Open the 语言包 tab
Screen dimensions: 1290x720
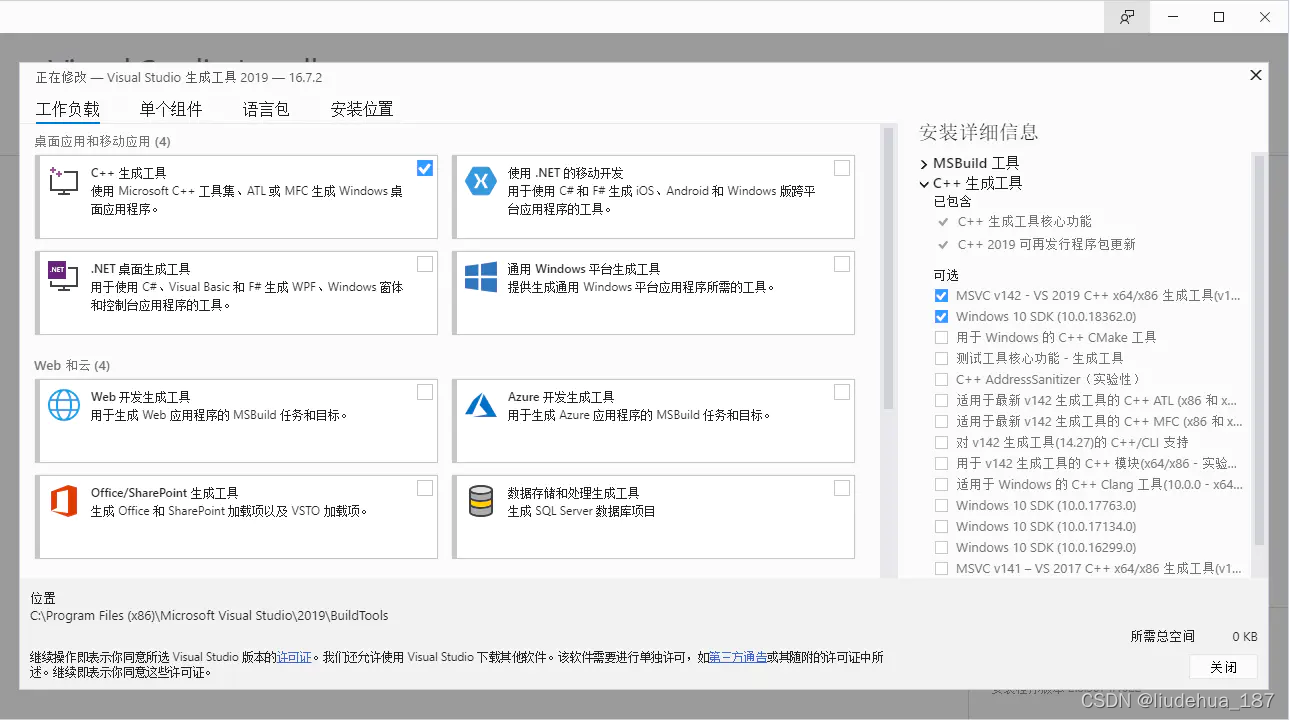(266, 109)
